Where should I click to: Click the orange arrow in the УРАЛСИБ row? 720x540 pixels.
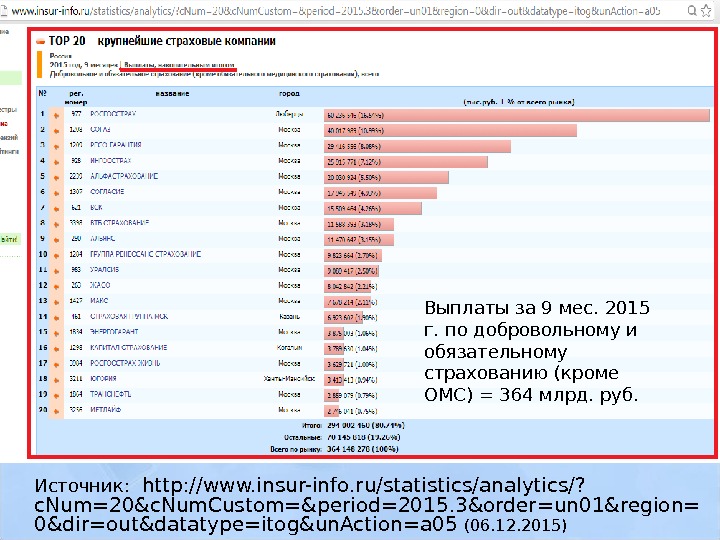pyautogui.click(x=56, y=271)
